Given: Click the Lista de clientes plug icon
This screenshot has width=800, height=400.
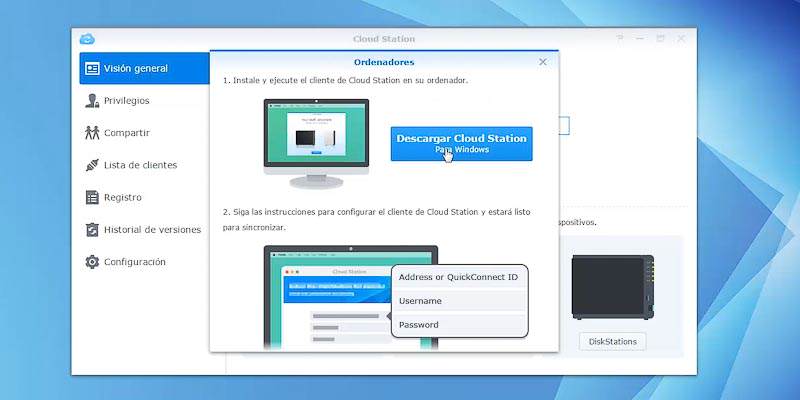Looking at the screenshot, I should point(92,165).
